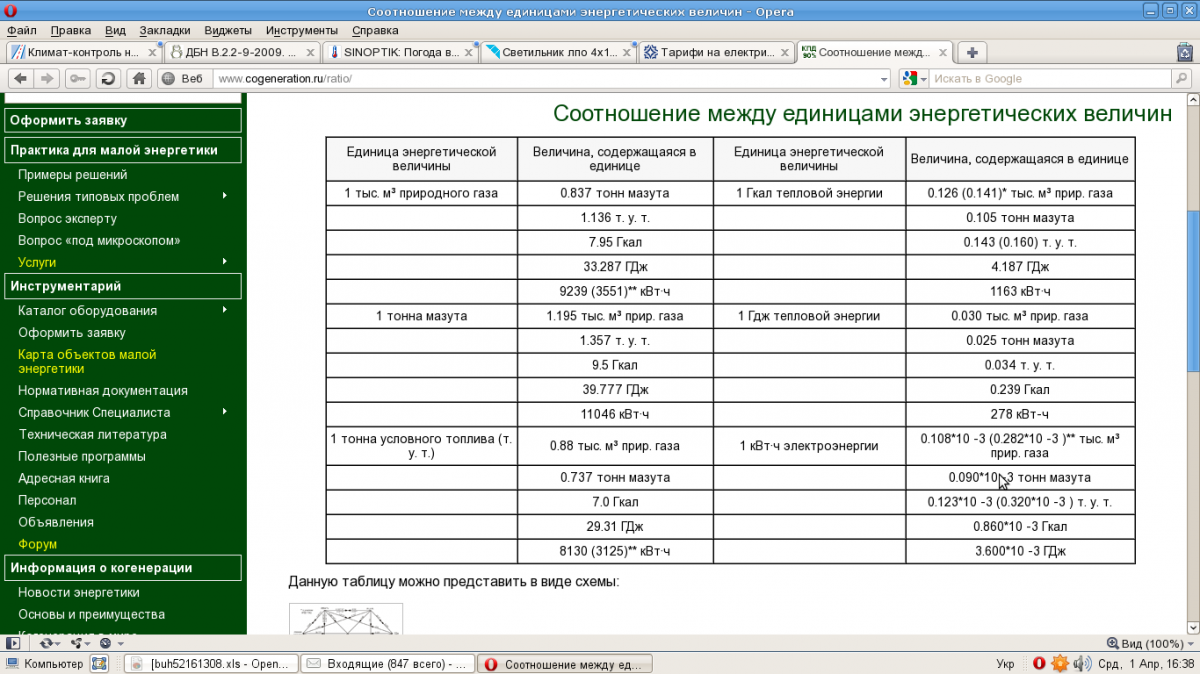
Task: Open the Вид menu
Action: point(115,30)
